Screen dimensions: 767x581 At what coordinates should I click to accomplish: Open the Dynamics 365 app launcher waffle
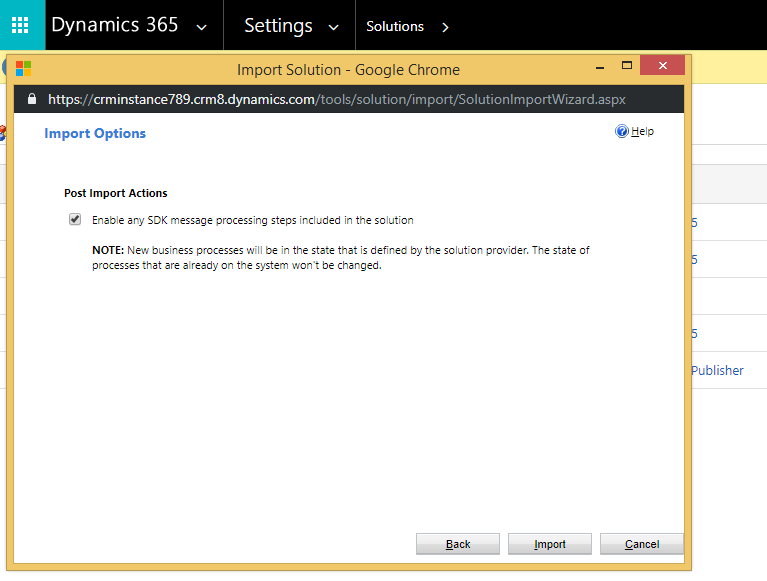[20, 25]
